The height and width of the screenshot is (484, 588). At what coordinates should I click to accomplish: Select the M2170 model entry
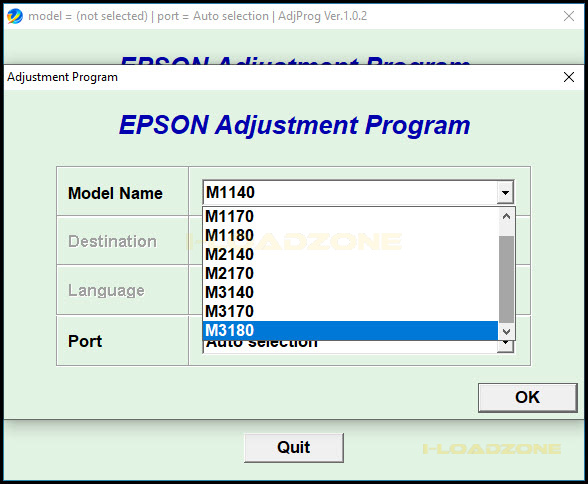[350, 273]
